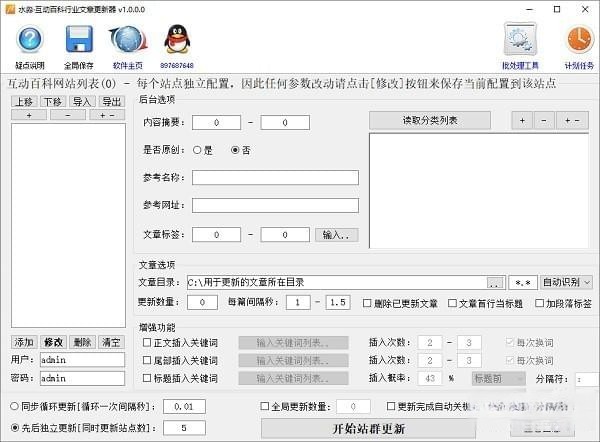Click the − button above site list
Image resolution: width=600 pixels, height=442 pixels.
point(68,115)
